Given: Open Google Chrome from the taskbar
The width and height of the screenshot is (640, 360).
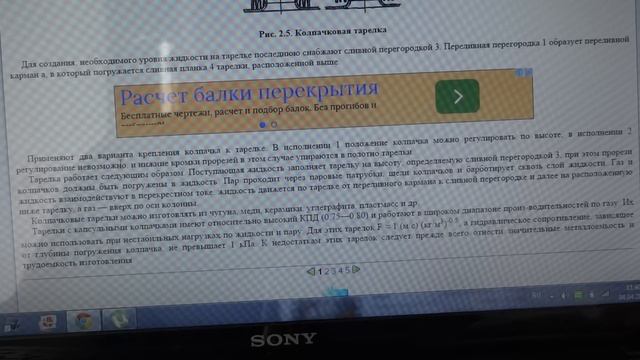Looking at the screenshot, I should pos(83,321).
